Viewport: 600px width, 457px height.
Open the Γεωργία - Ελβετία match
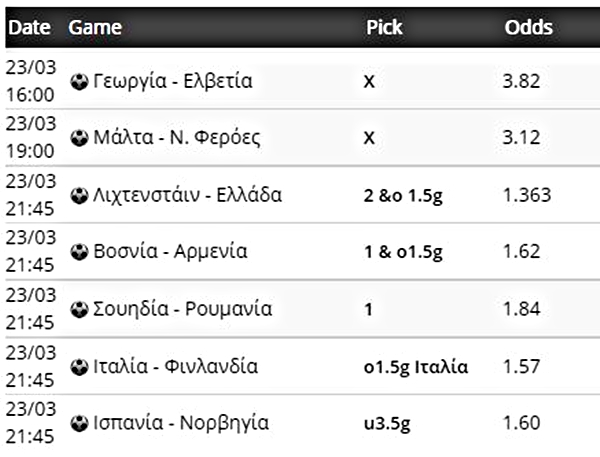click(x=171, y=82)
